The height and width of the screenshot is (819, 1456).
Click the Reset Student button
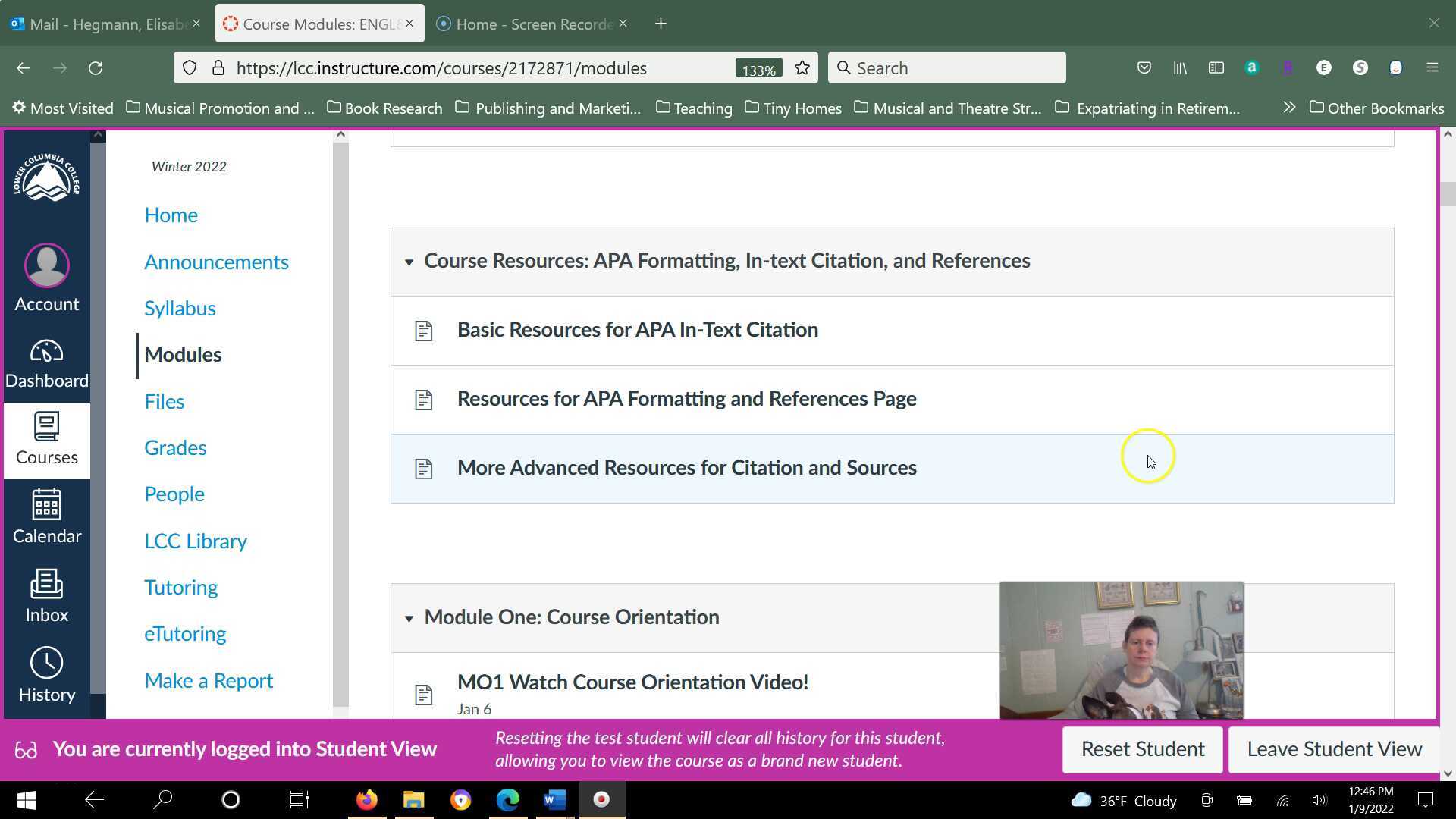1142,748
